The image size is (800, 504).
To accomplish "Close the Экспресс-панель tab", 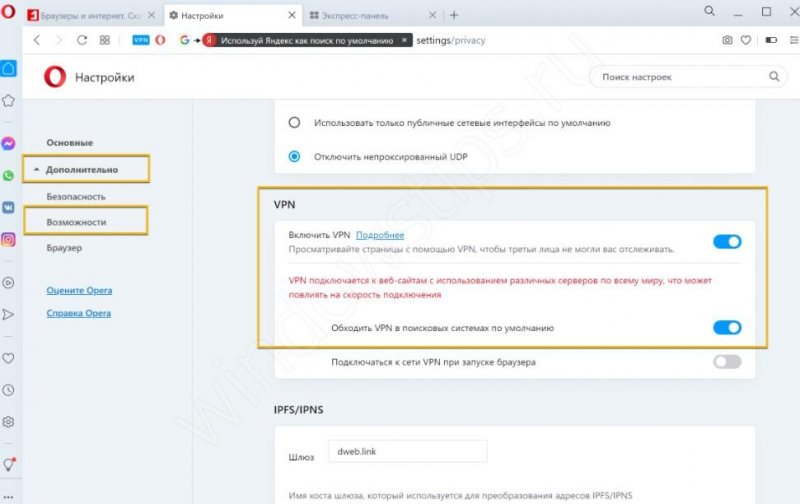I will [x=432, y=15].
